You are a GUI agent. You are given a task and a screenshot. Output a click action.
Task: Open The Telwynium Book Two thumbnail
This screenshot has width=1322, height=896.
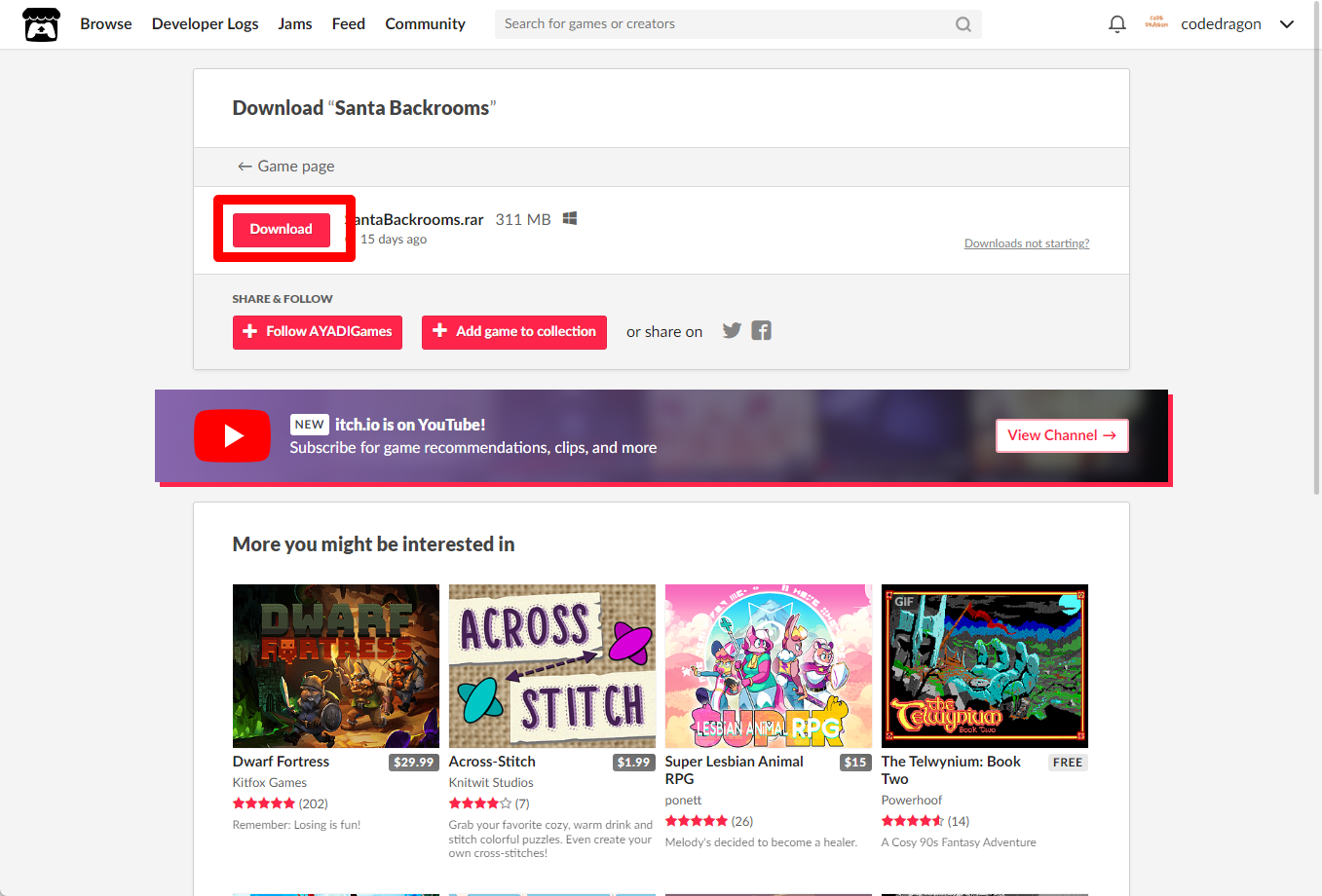coord(985,666)
